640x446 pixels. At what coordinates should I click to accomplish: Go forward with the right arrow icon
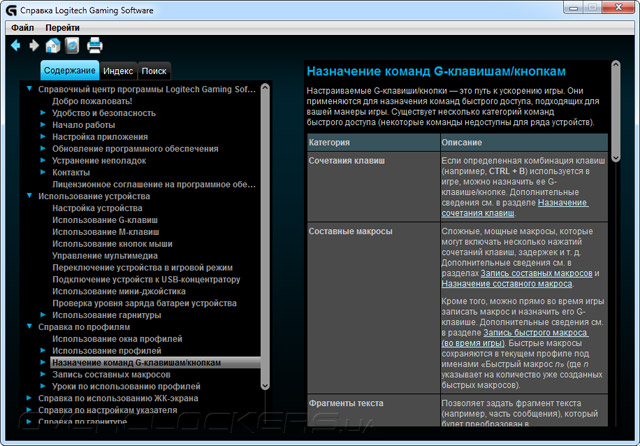click(34, 45)
